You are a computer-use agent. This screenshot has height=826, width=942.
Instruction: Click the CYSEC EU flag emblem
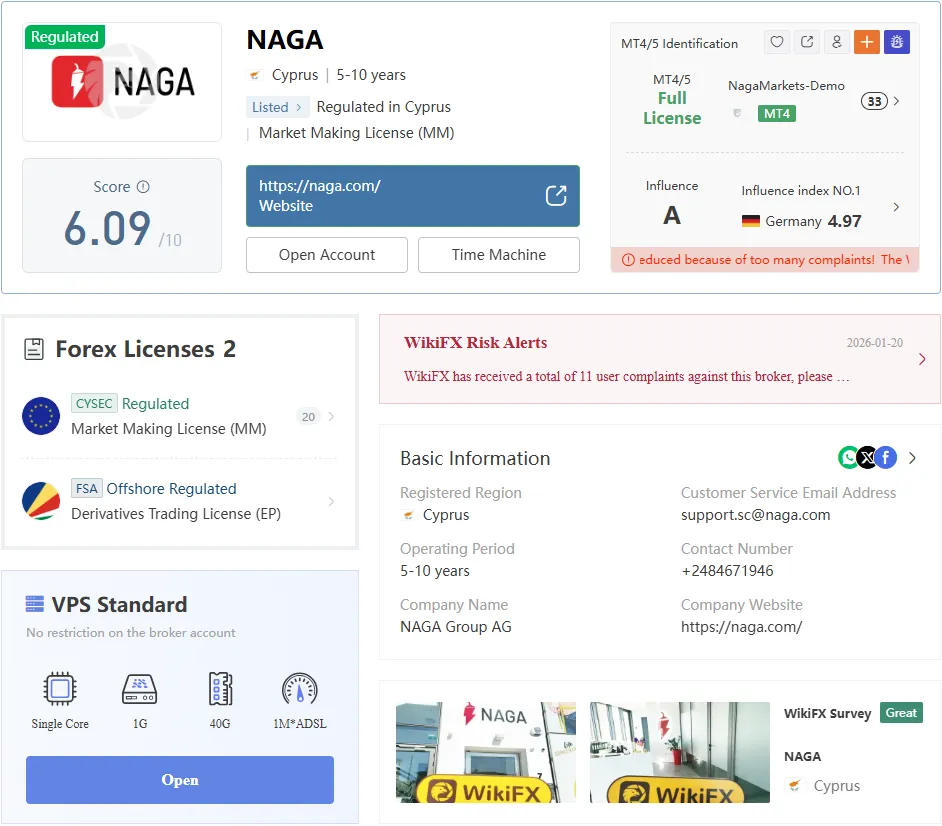(41, 416)
